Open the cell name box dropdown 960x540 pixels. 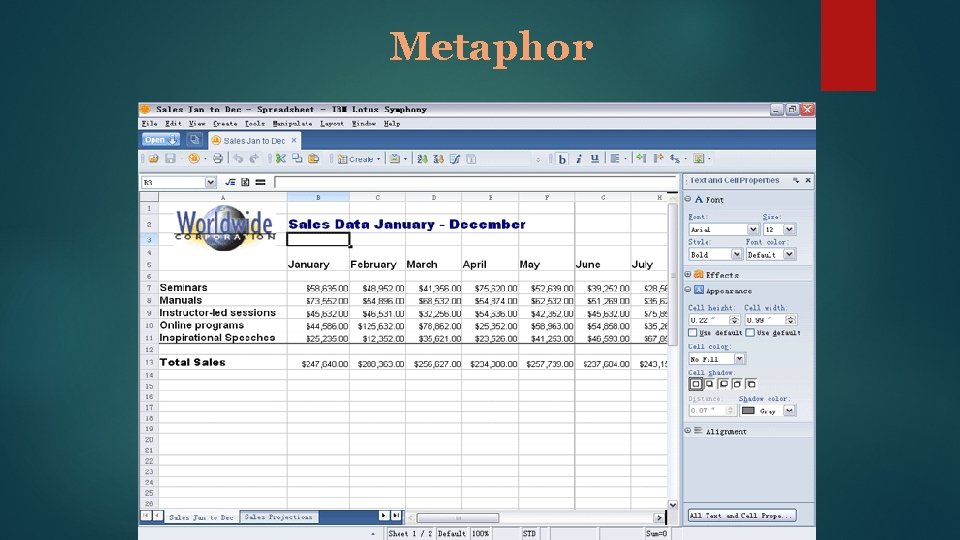pyautogui.click(x=211, y=182)
